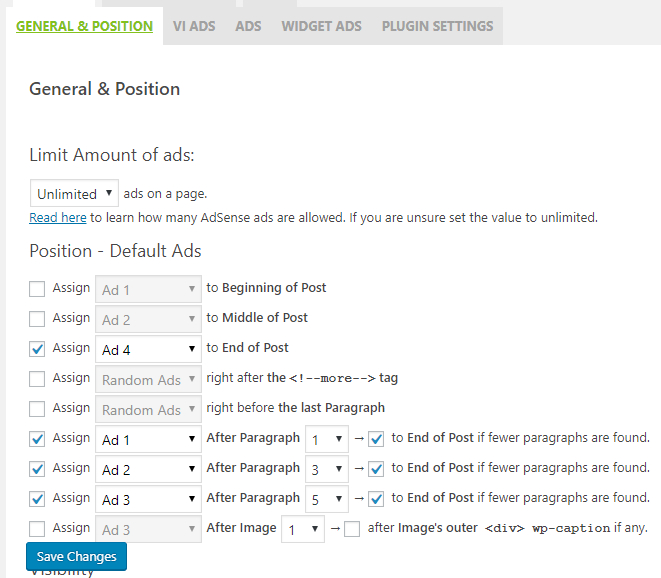Image resolution: width=661 pixels, height=578 pixels.
Task: Click the Save Changes button
Action: coord(76,556)
